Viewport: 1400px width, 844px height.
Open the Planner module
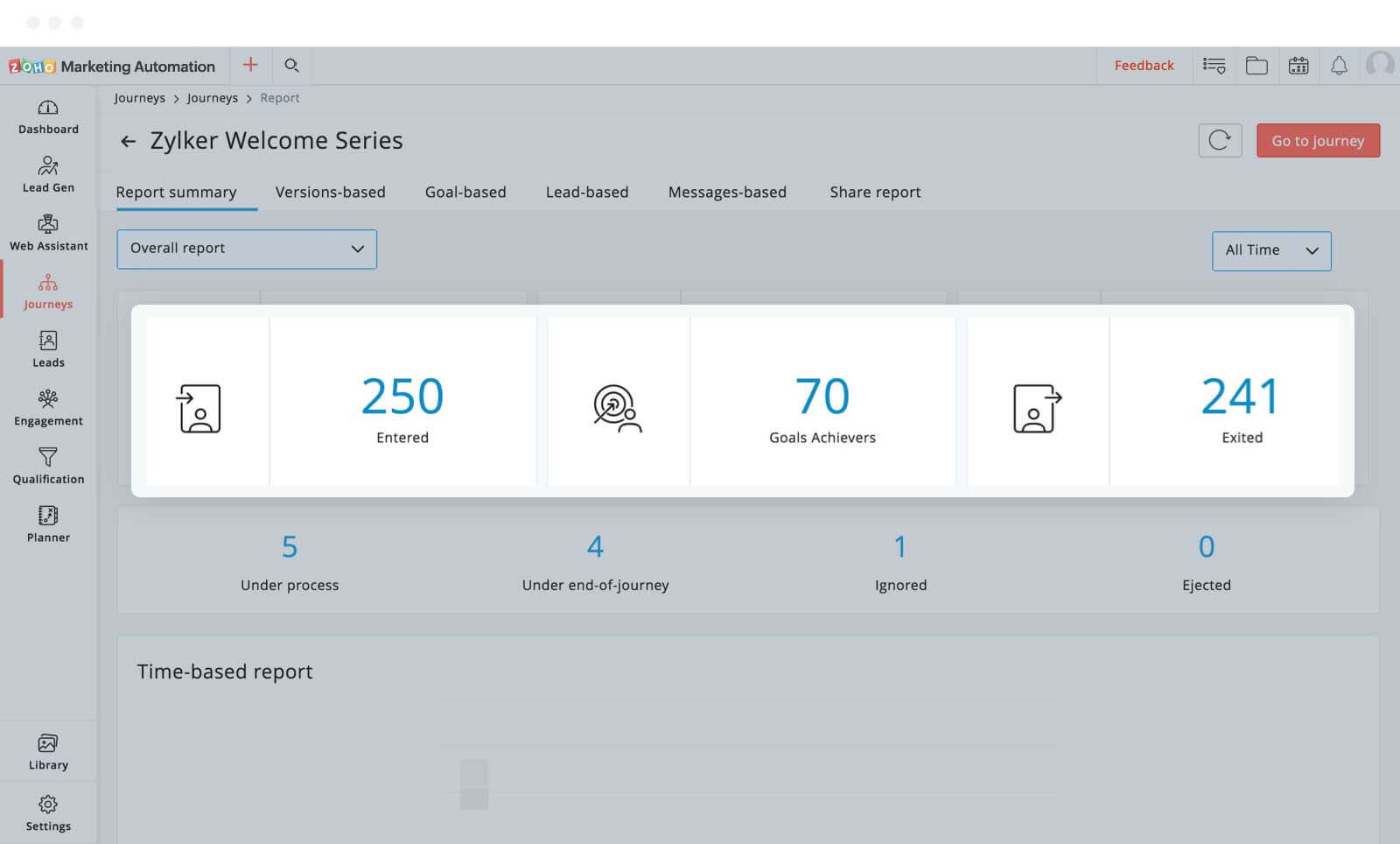[48, 524]
